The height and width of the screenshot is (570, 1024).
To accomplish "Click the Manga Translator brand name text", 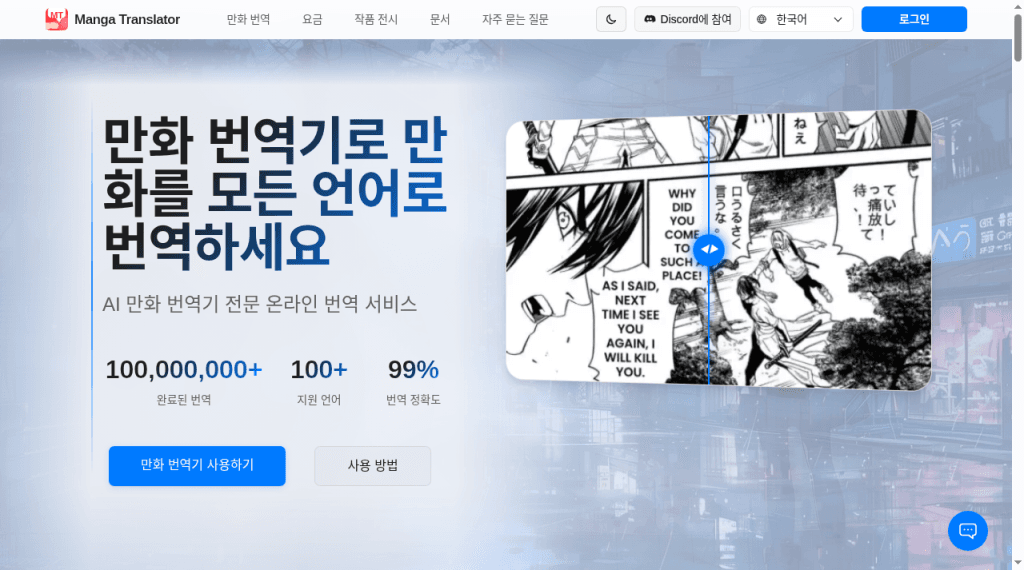I will coord(127,20).
